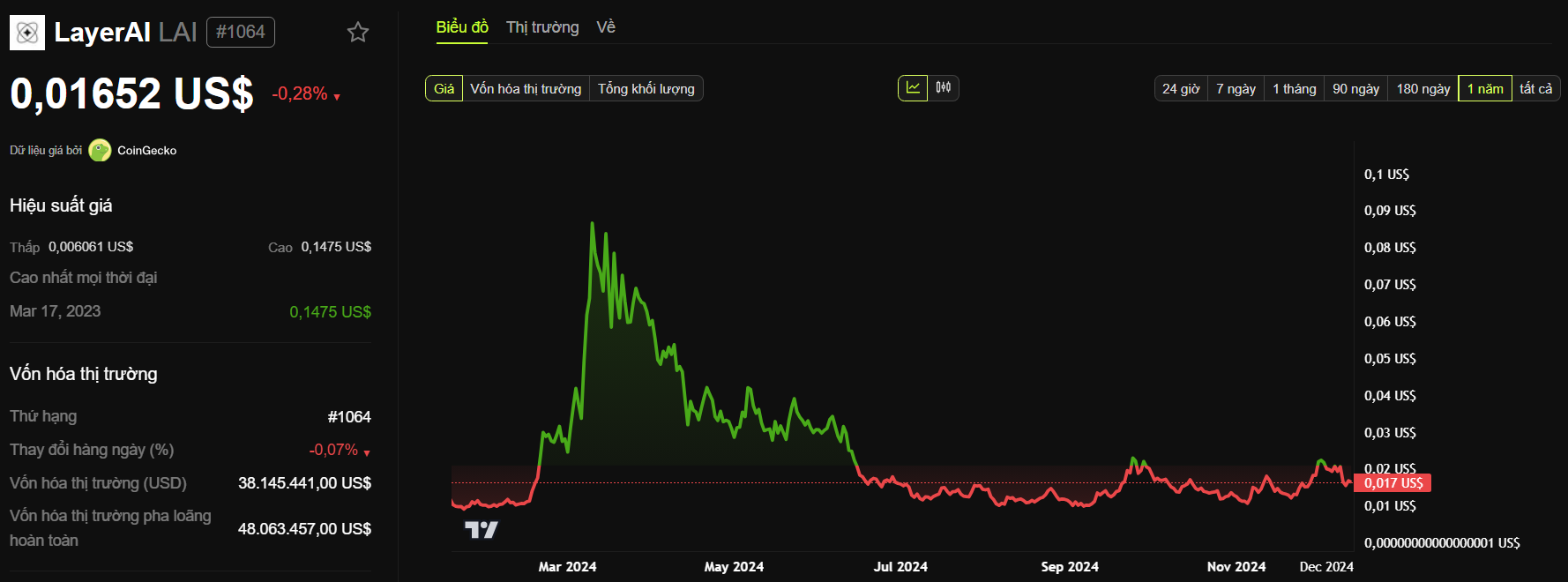Set time range to 7 ngày
Image resolution: width=1568 pixels, height=582 pixels.
tap(1236, 89)
